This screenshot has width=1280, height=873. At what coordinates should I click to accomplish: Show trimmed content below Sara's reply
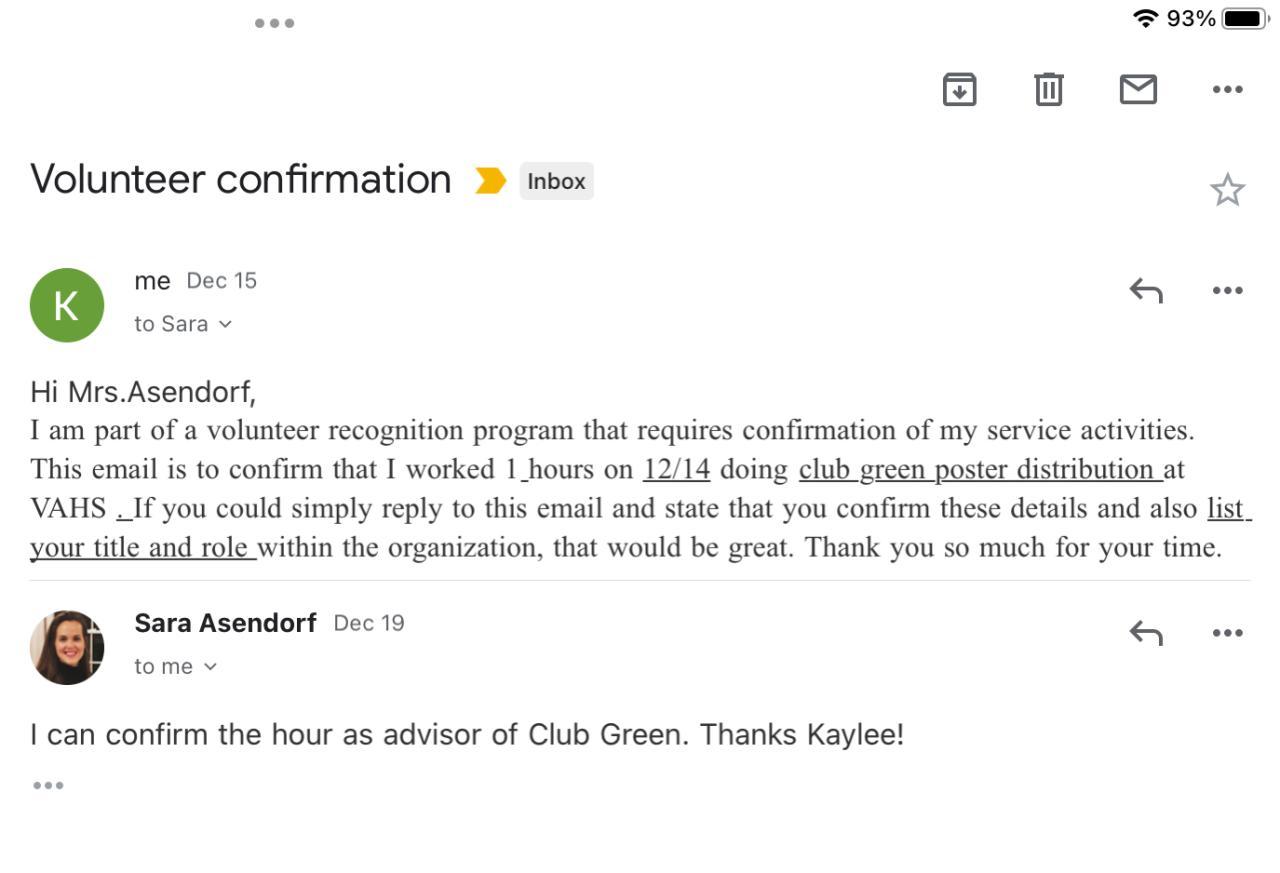click(x=48, y=785)
